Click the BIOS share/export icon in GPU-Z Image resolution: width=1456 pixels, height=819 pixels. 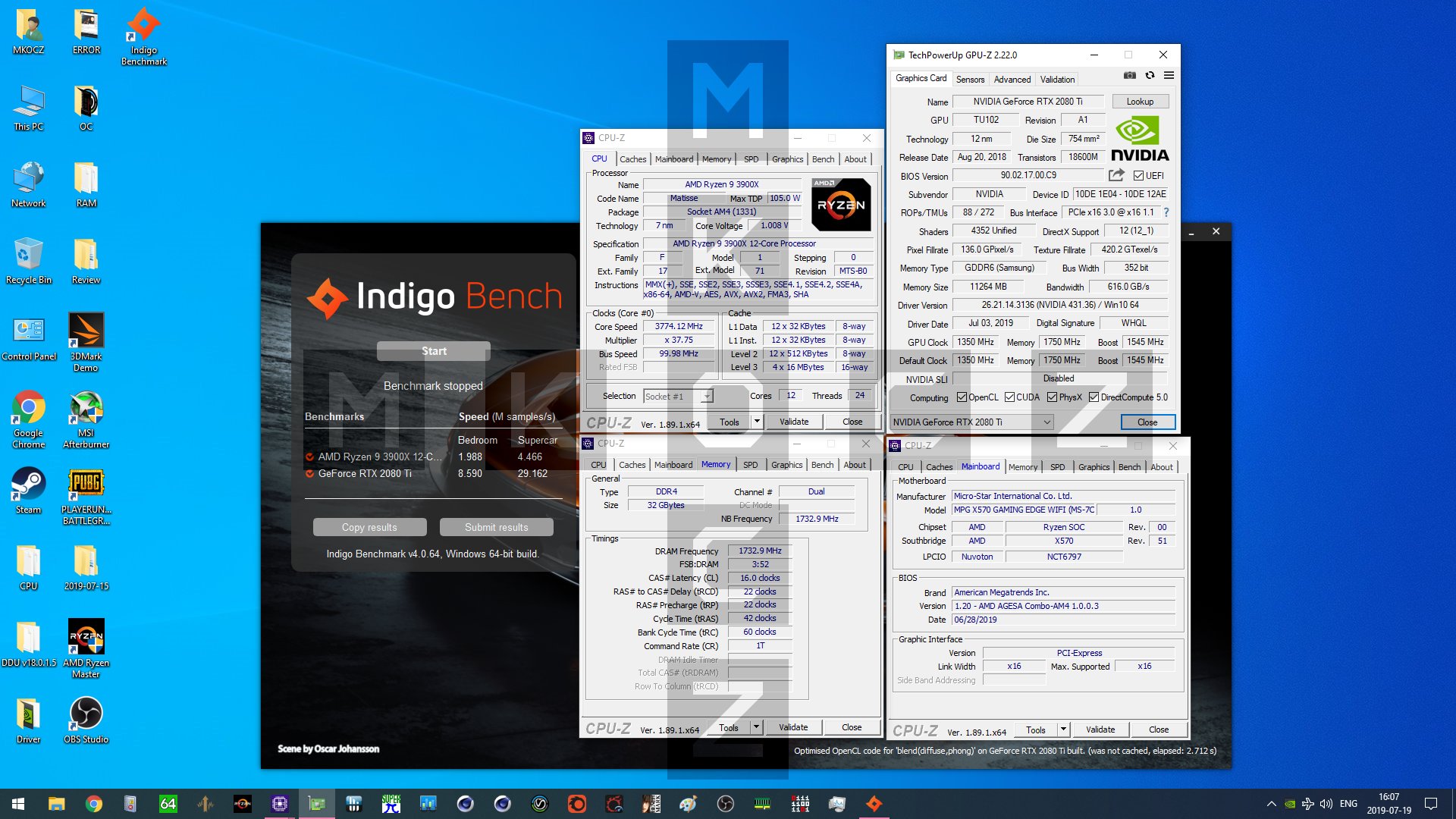[x=1116, y=175]
